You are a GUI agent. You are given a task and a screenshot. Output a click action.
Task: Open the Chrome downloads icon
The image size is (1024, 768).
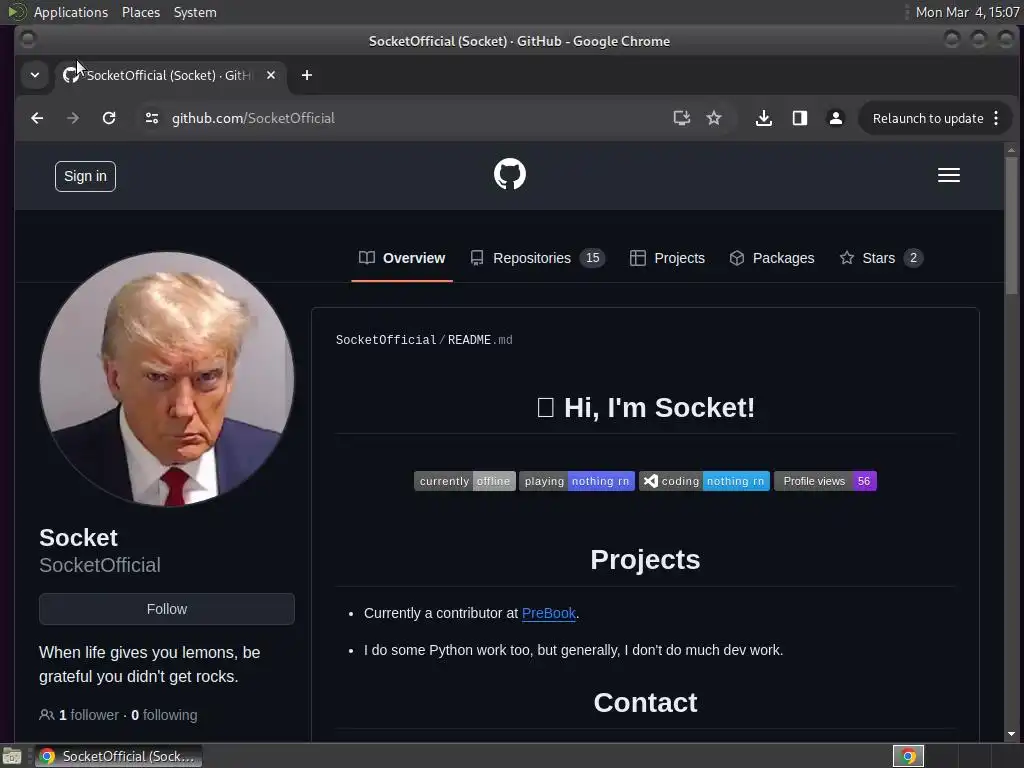pos(763,118)
